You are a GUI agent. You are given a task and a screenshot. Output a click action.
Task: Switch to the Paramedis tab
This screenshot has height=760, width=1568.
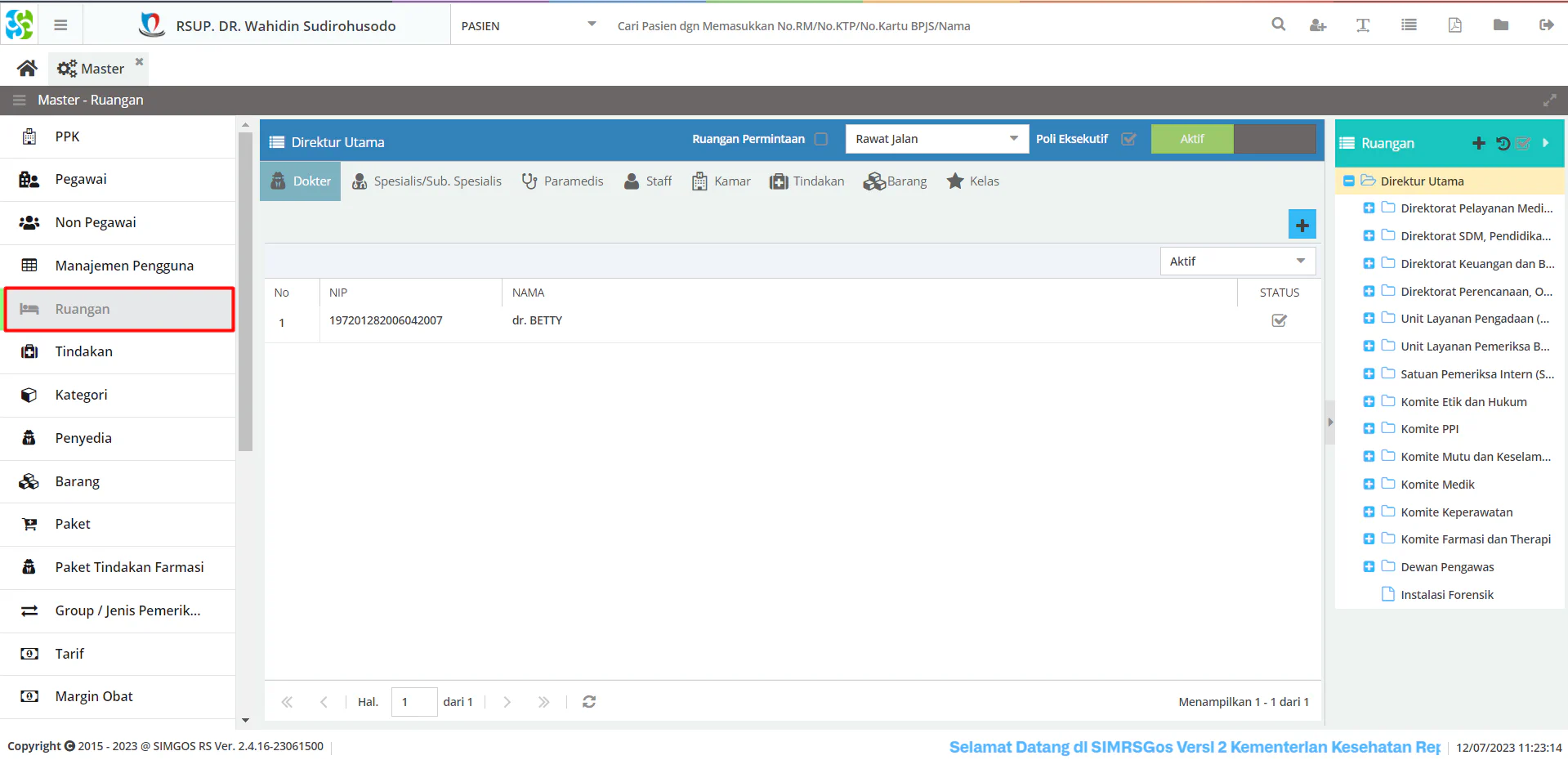(563, 181)
